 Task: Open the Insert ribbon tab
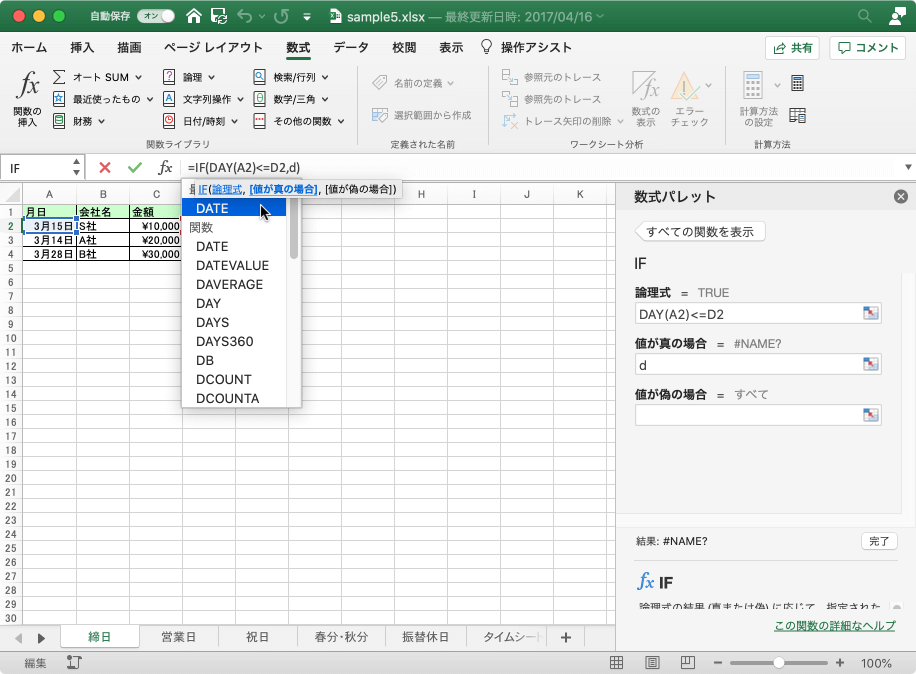point(82,47)
